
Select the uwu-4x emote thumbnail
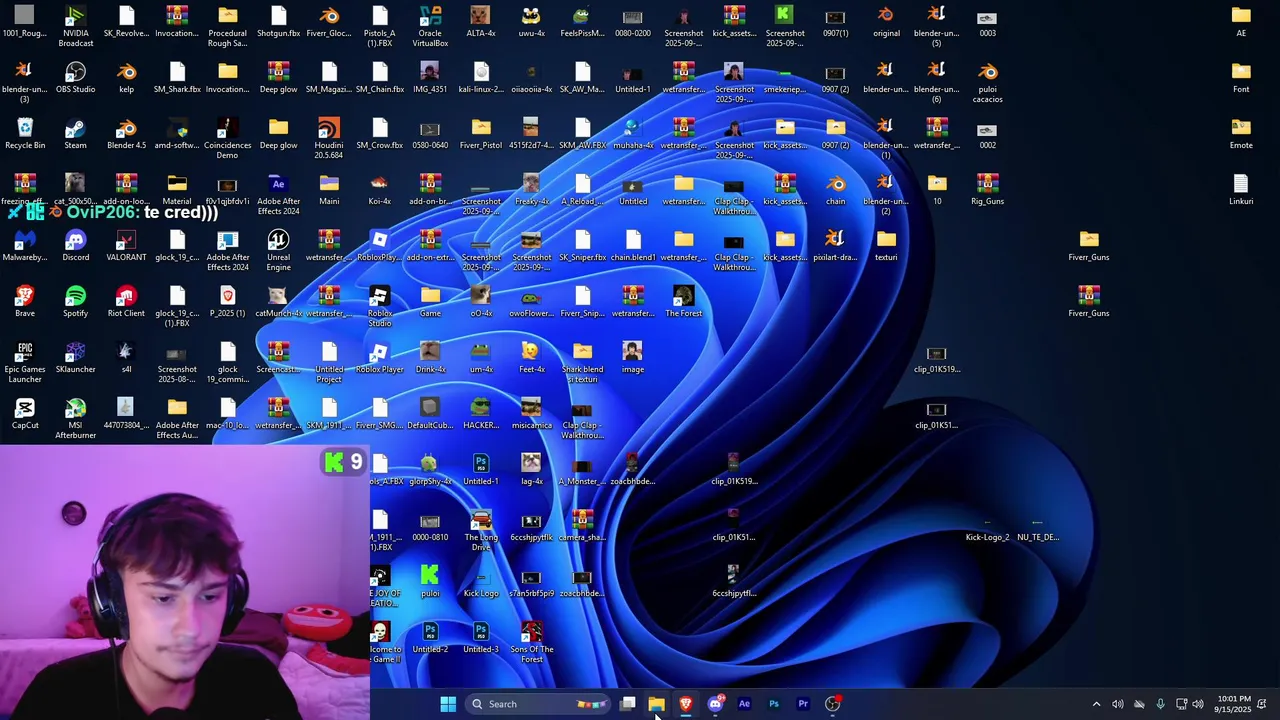tap(532, 21)
